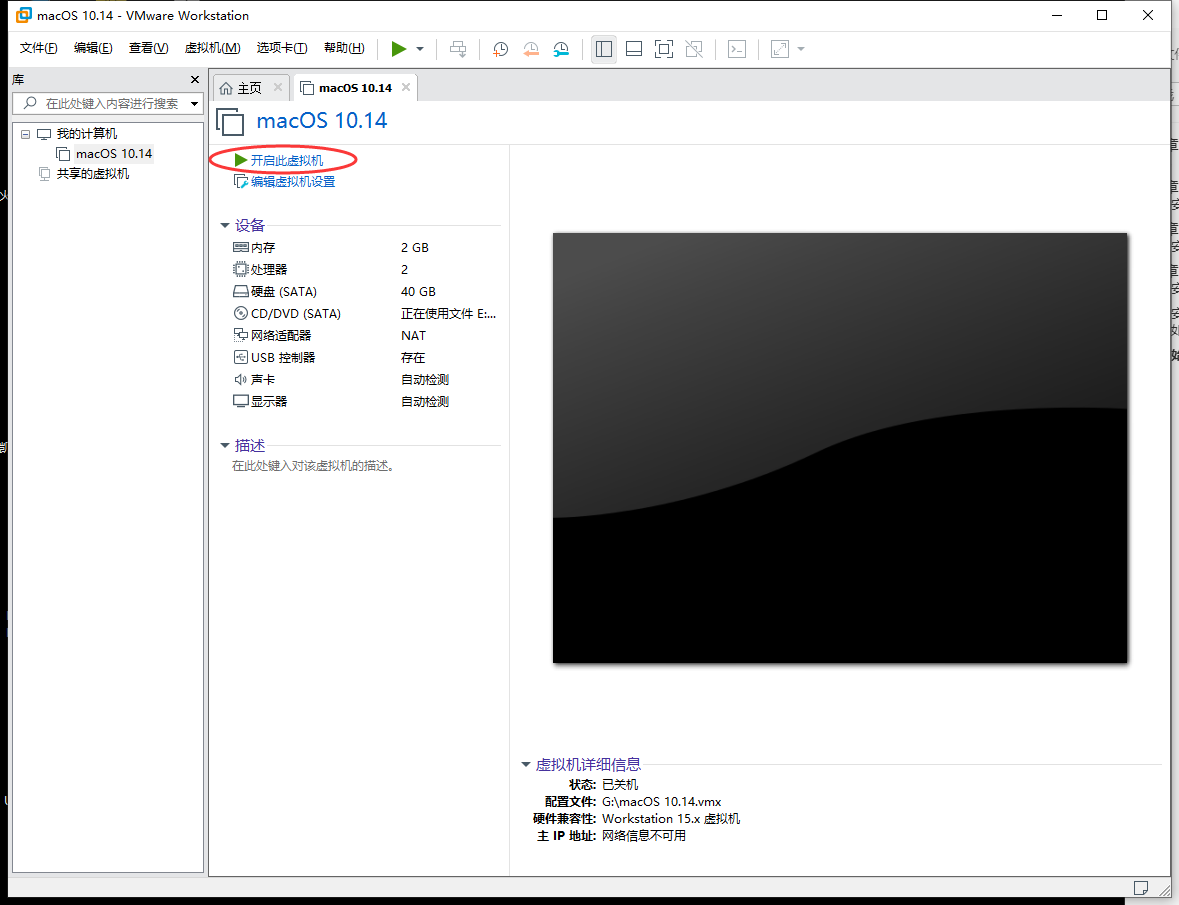
Task: Select the 显示器 device row
Action: (x=365, y=401)
